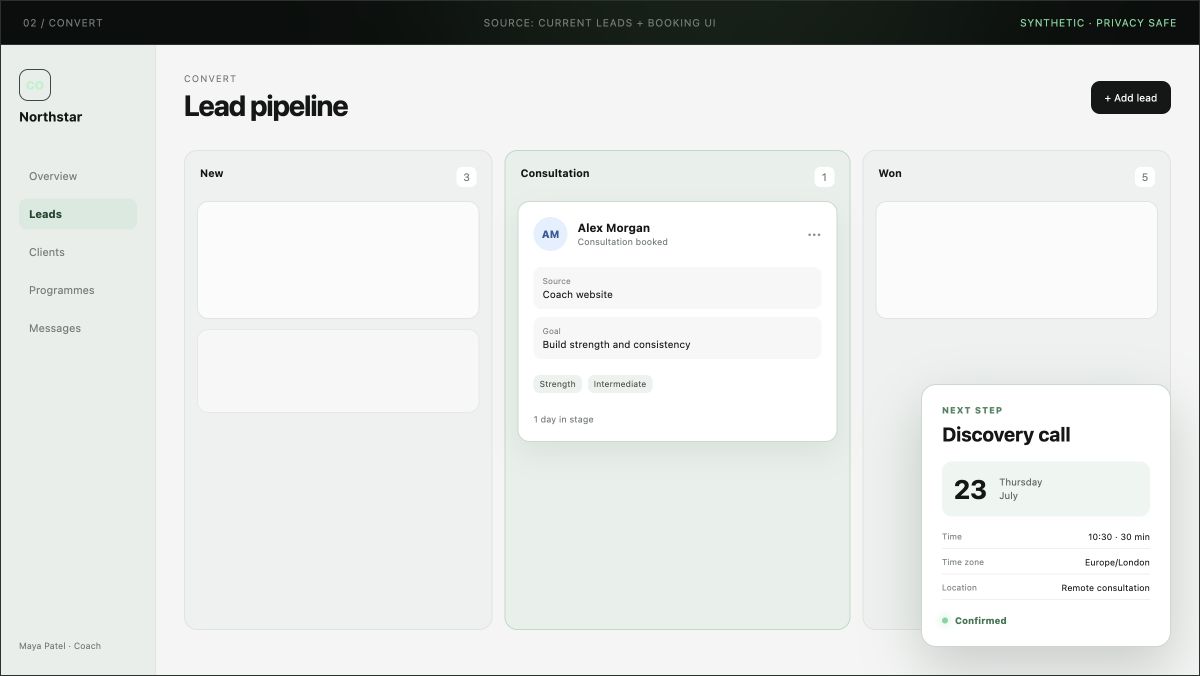Click the Consultation column count badge
The image size is (1200, 676).
coord(824,177)
